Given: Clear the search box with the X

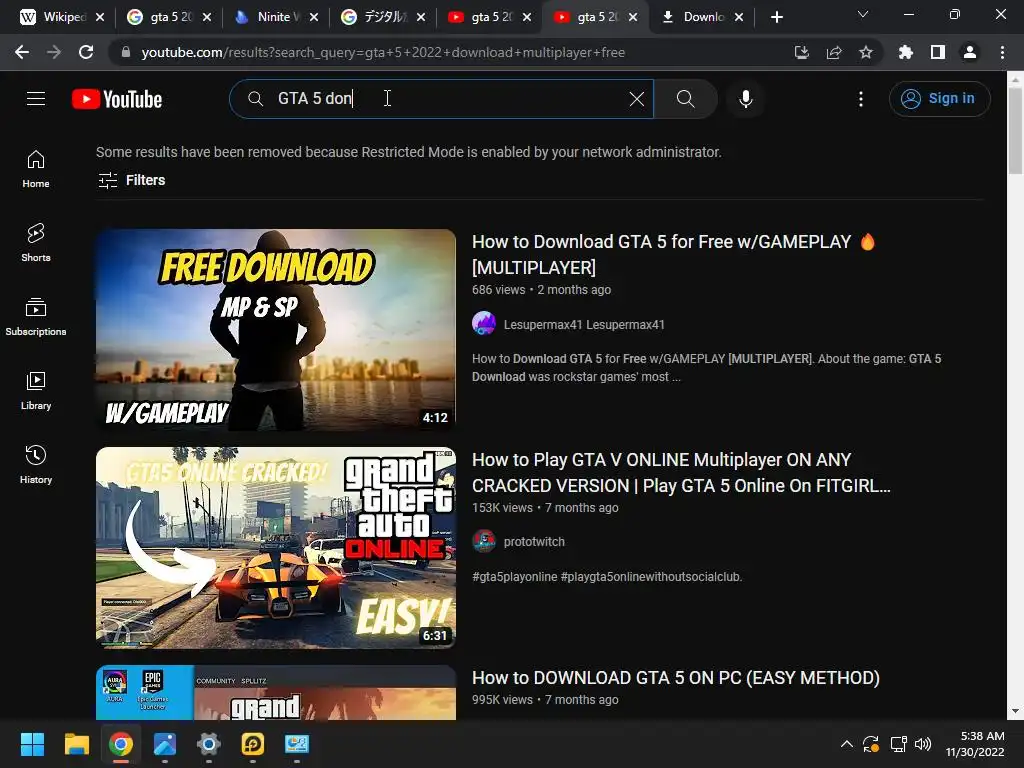Looking at the screenshot, I should tap(637, 99).
